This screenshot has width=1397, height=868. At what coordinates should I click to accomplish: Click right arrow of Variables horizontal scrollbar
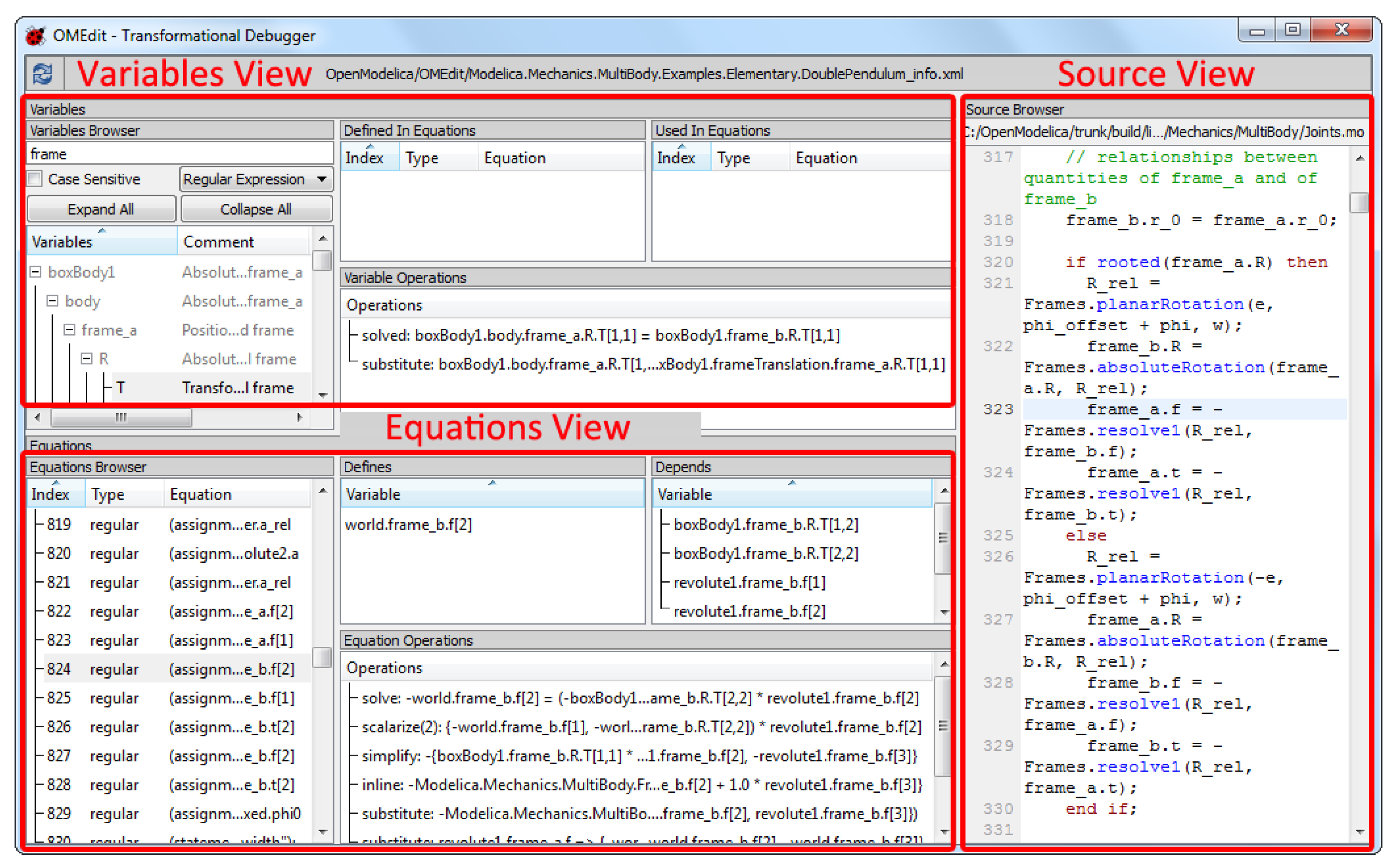coord(300,417)
